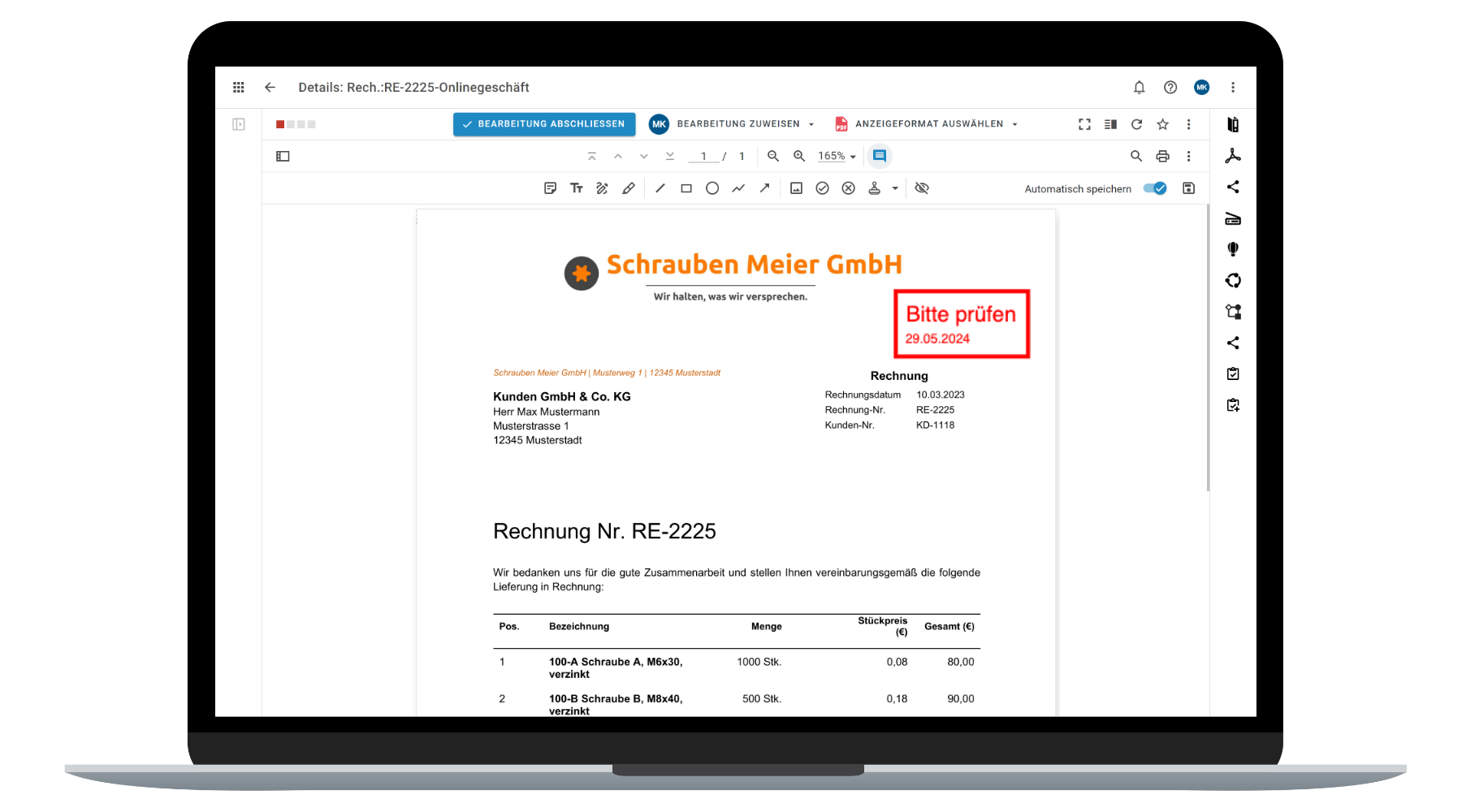
Task: Select the rectangle drawing tool
Action: pyautogui.click(x=686, y=188)
